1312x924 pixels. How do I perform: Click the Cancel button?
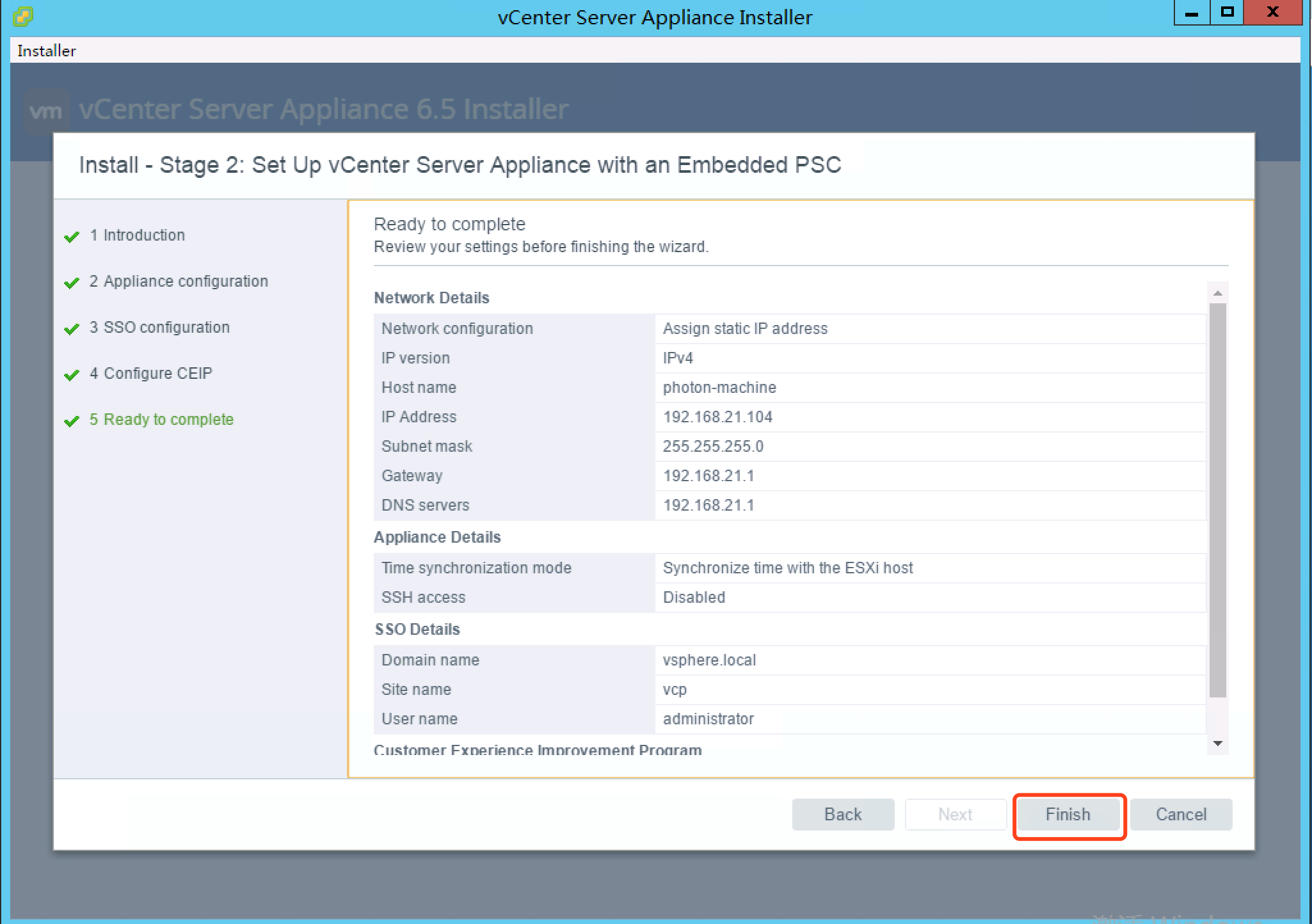(x=1181, y=815)
